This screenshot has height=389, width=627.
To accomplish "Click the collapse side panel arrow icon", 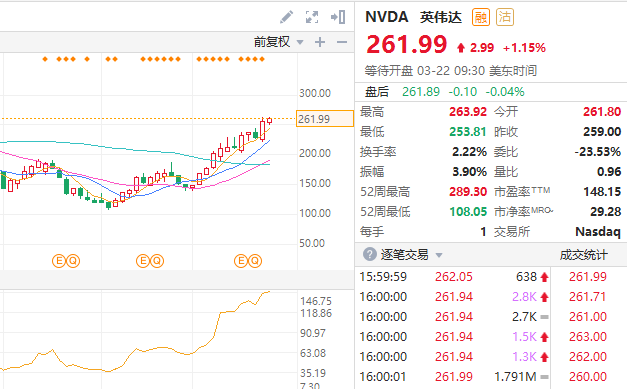I will pyautogui.click(x=338, y=17).
